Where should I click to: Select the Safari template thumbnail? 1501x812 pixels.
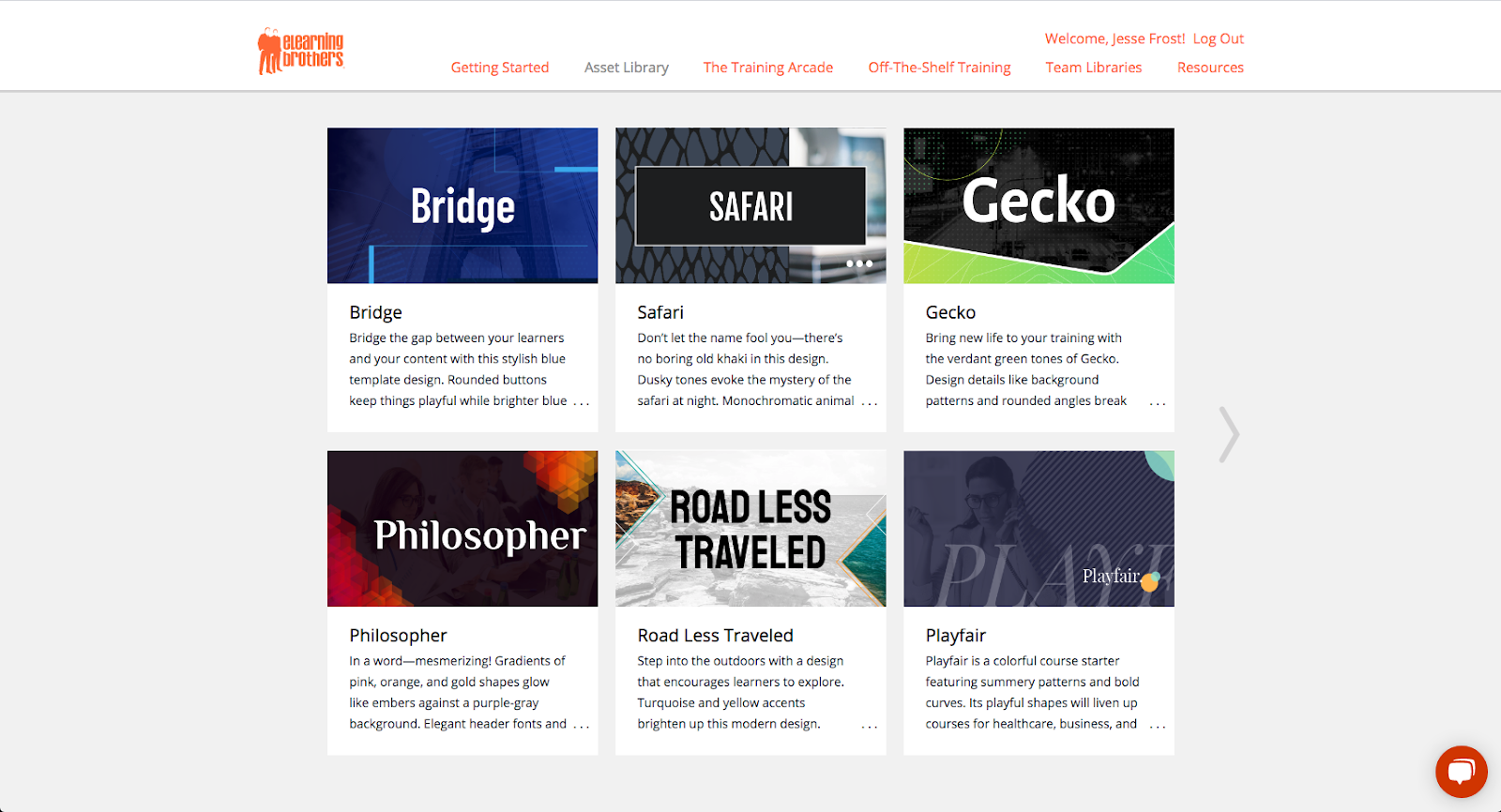tap(750, 205)
